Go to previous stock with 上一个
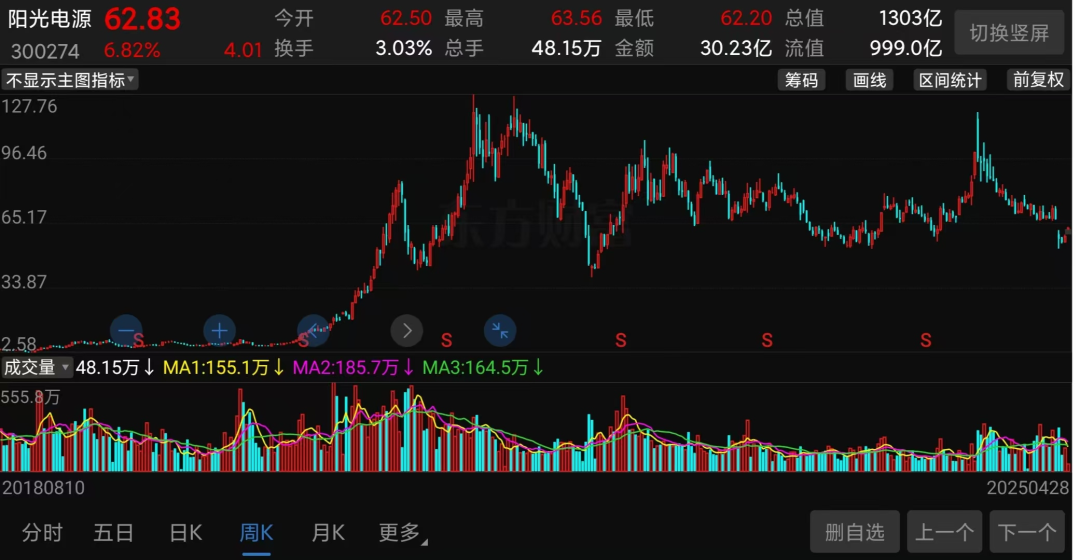The height and width of the screenshot is (560, 1080). pos(944,533)
